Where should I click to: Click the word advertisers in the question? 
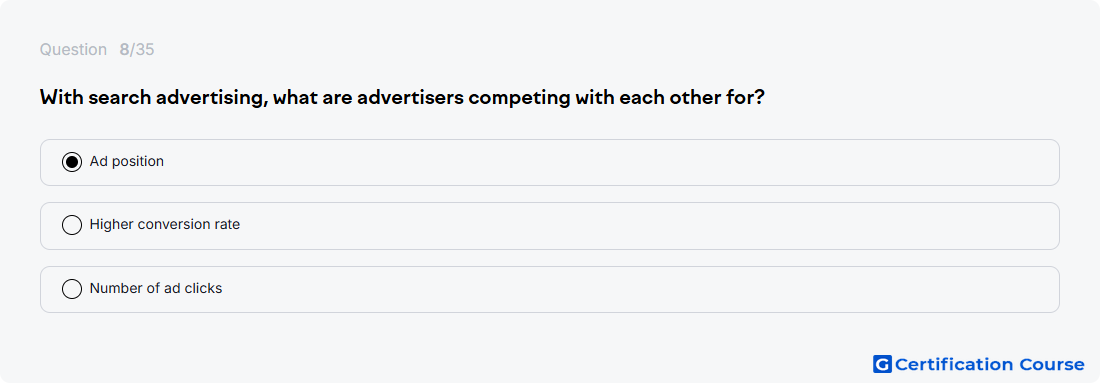tap(410, 98)
